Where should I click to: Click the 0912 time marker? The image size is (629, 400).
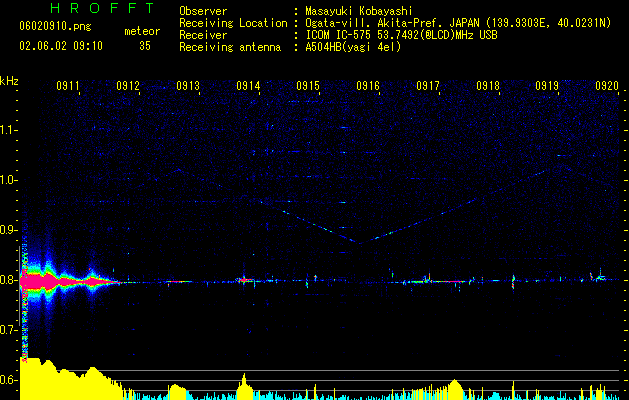128,85
